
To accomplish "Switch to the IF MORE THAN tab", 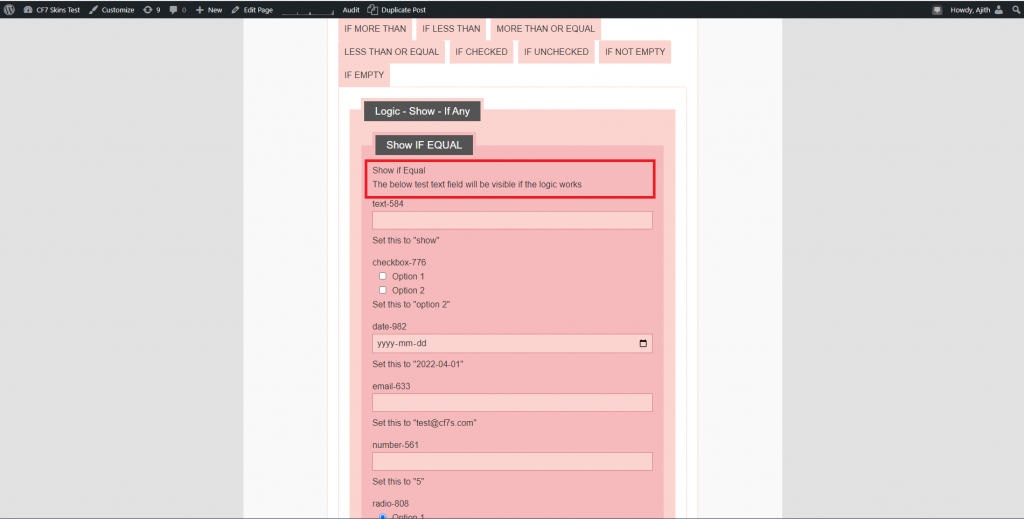I will tap(375, 29).
